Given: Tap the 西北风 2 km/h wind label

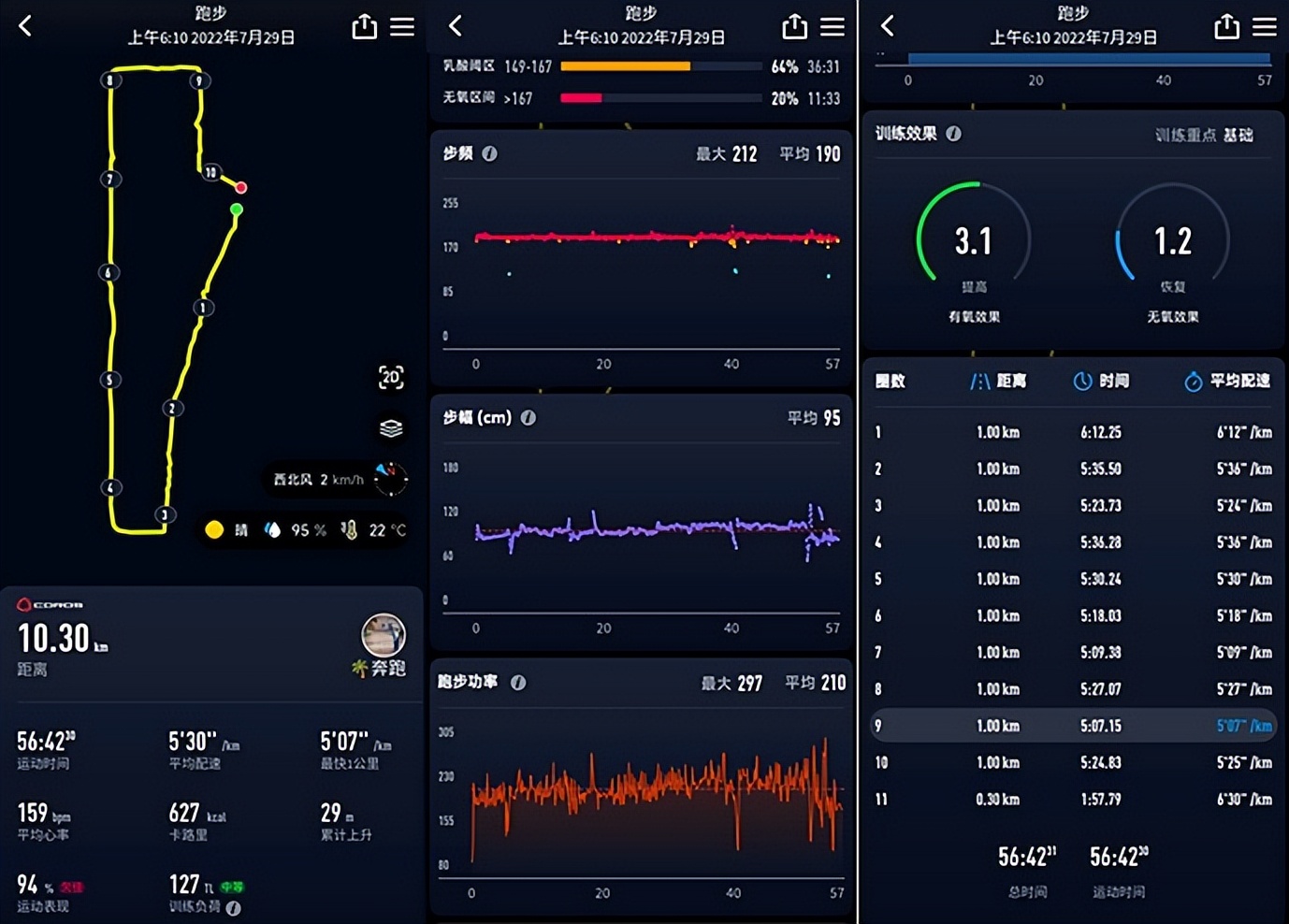Looking at the screenshot, I should (318, 480).
